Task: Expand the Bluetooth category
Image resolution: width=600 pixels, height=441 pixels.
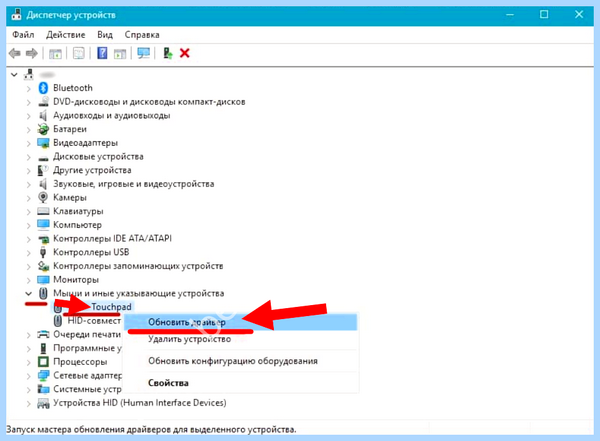Action: 28,89
